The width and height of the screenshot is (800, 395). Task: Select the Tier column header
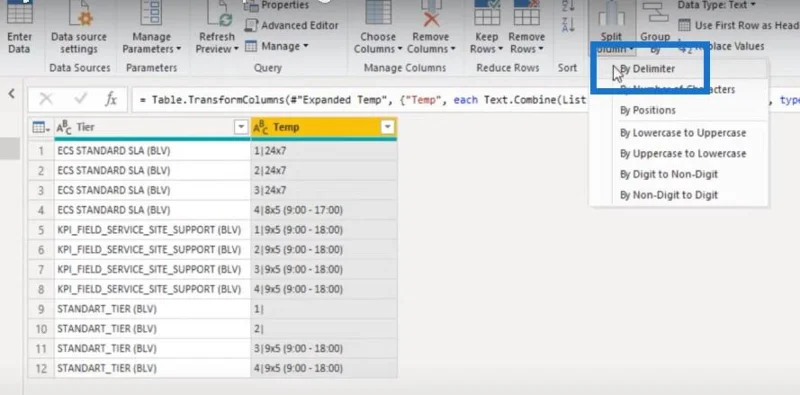152,128
